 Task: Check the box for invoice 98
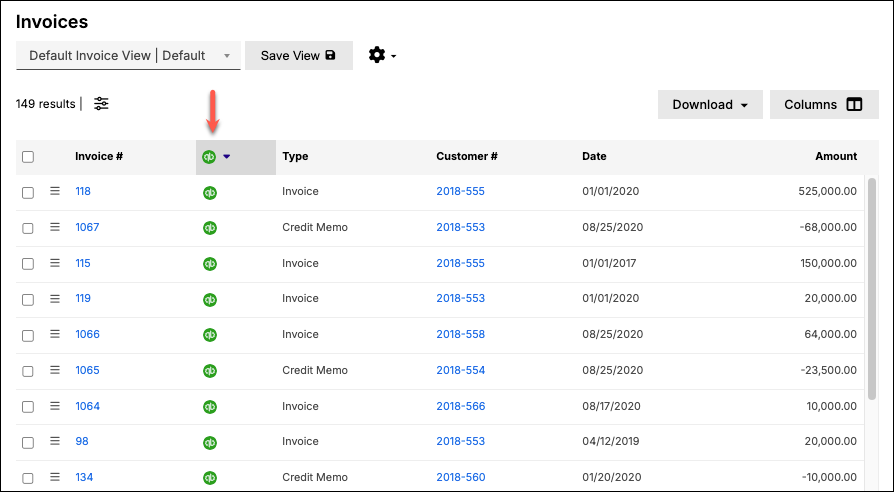point(28,442)
